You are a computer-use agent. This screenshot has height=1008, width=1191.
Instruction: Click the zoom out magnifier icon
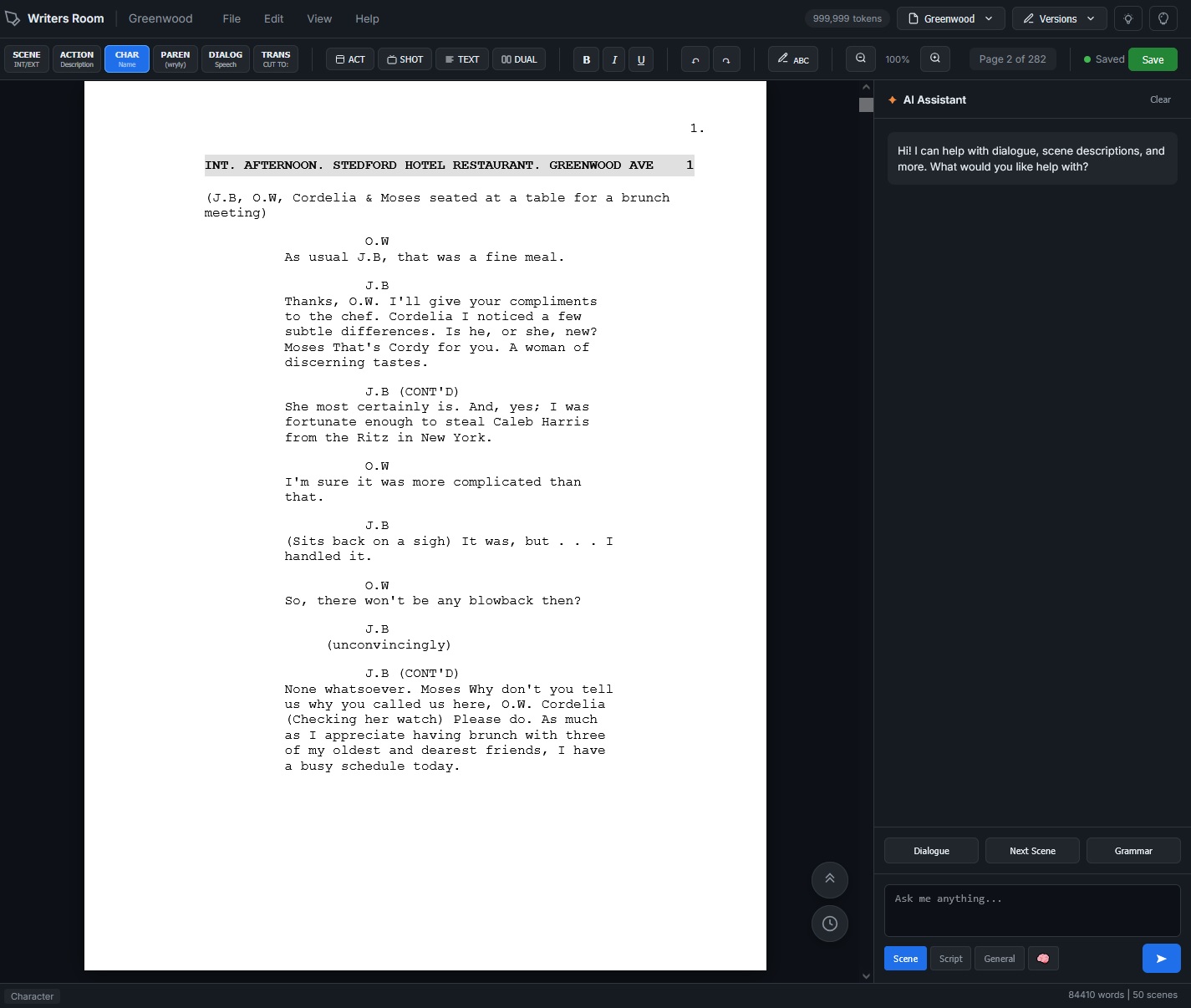click(x=860, y=59)
